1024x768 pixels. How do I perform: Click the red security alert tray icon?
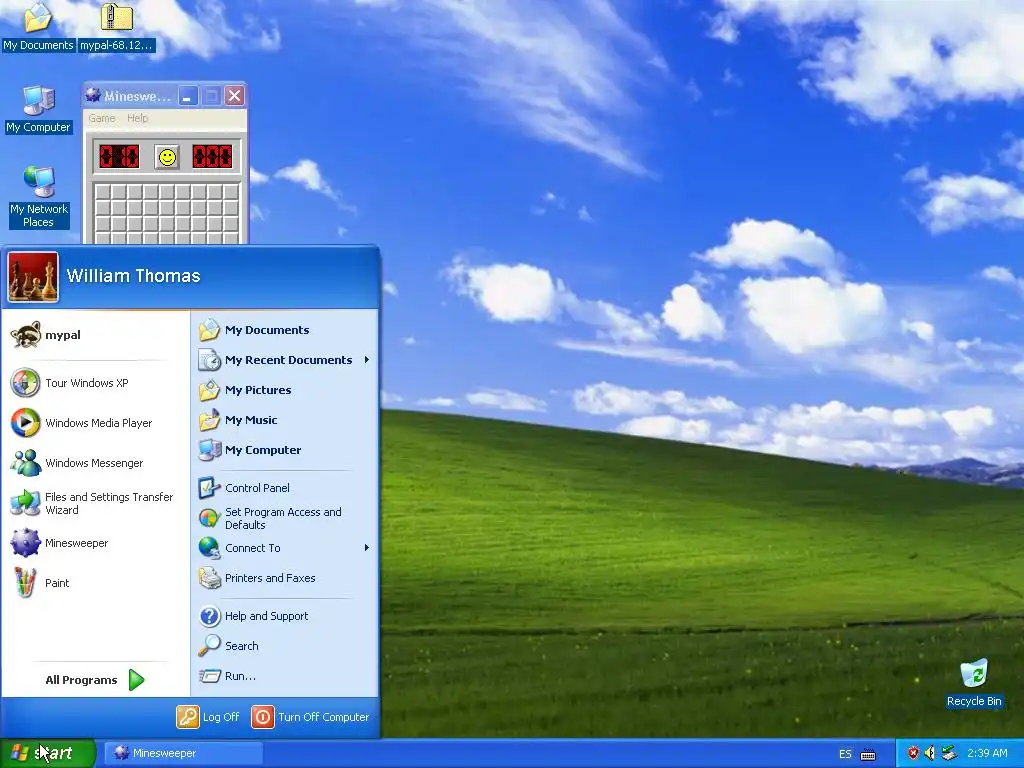click(x=913, y=753)
